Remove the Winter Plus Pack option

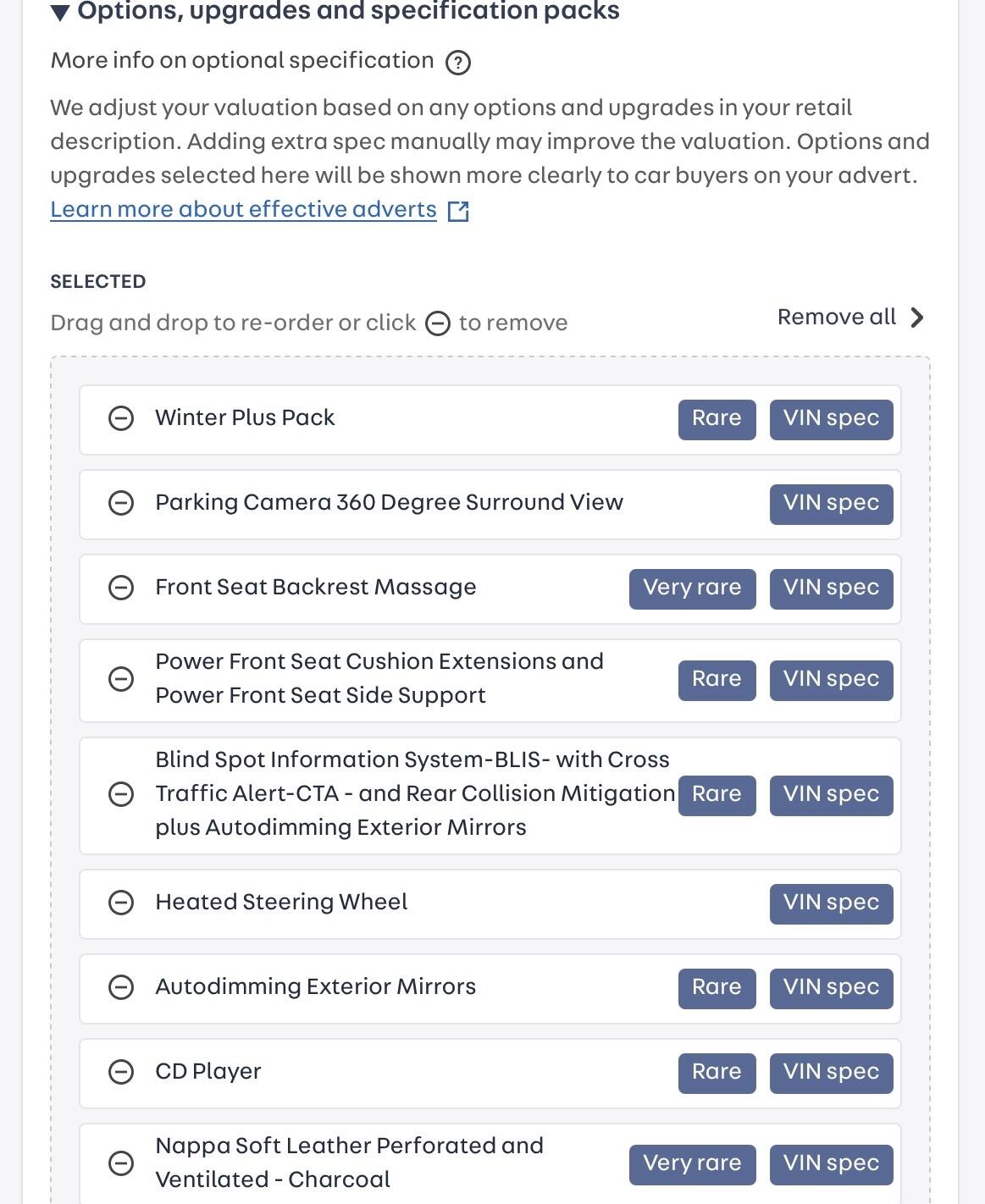[x=121, y=418]
